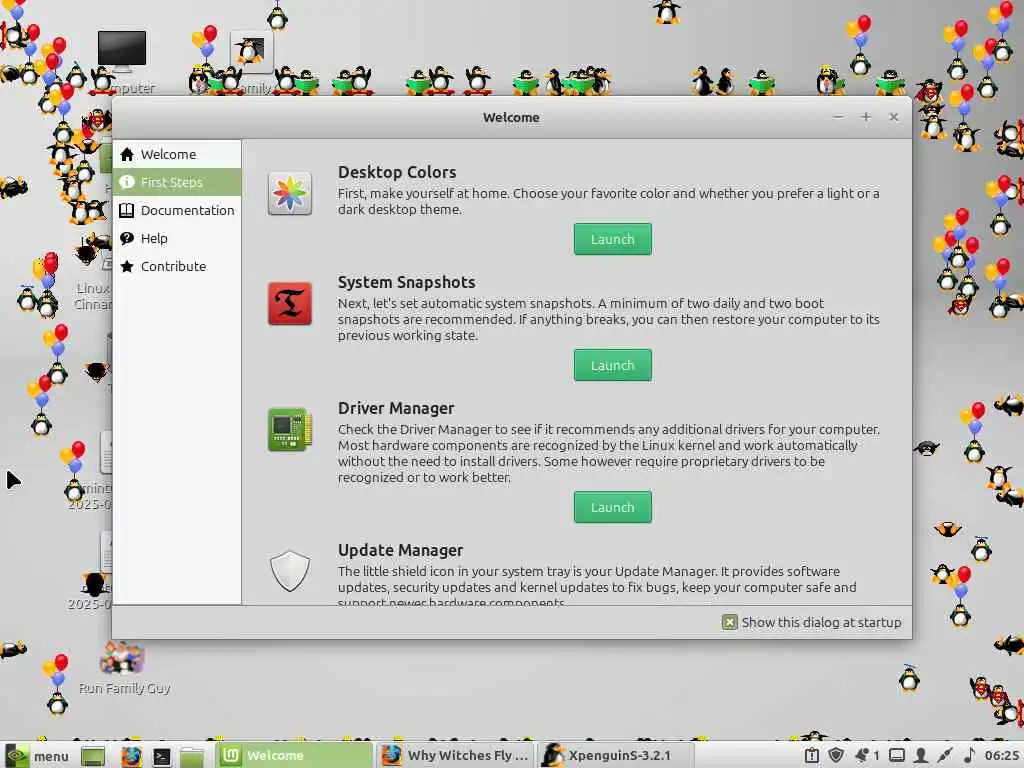1024x768 pixels.
Task: Open the Documentation section
Action: [177, 210]
